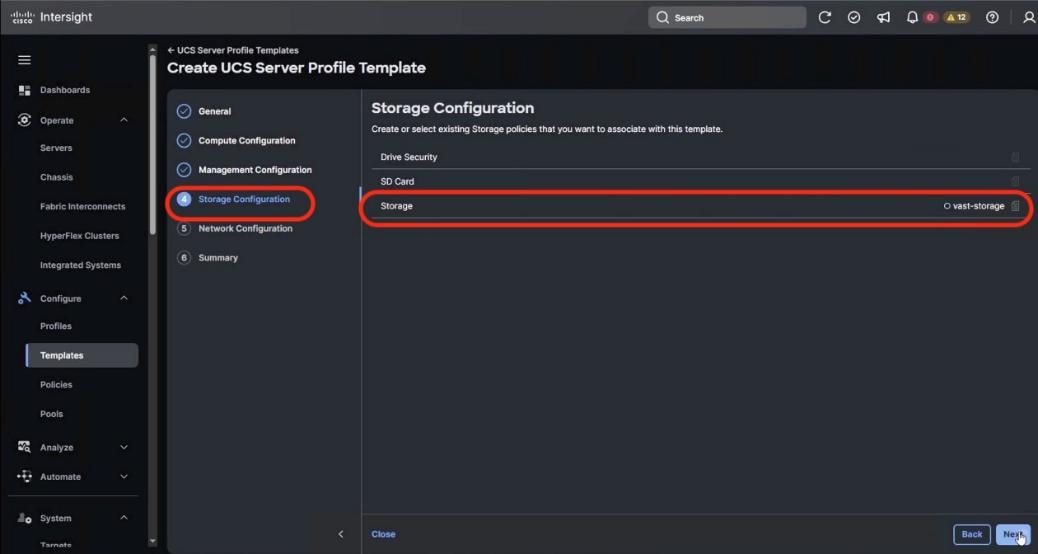Viewport: 1038px width, 554px height.
Task: Open the hamburger navigation menu
Action: pos(24,60)
